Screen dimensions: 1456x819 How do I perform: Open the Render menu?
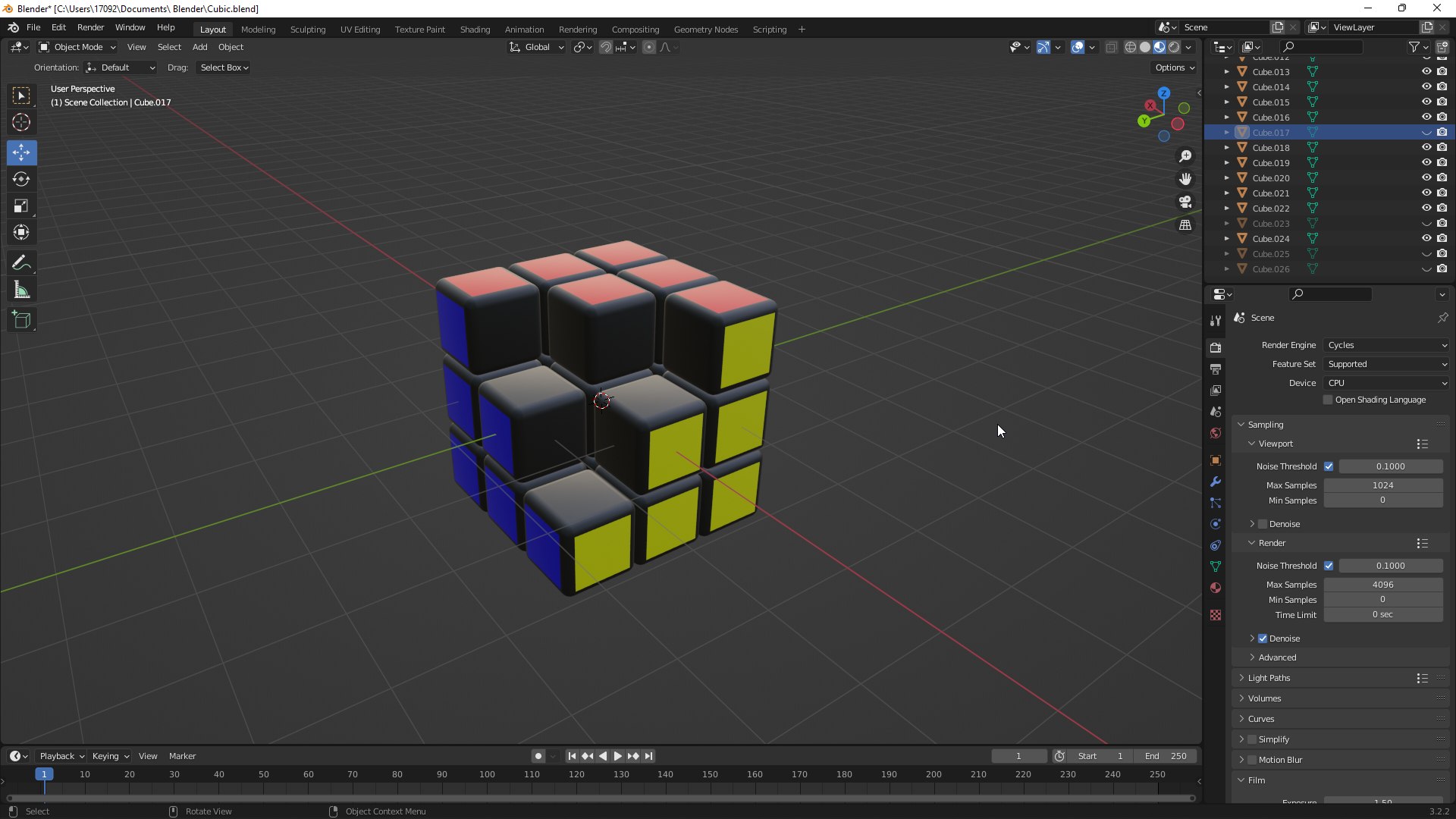click(90, 27)
